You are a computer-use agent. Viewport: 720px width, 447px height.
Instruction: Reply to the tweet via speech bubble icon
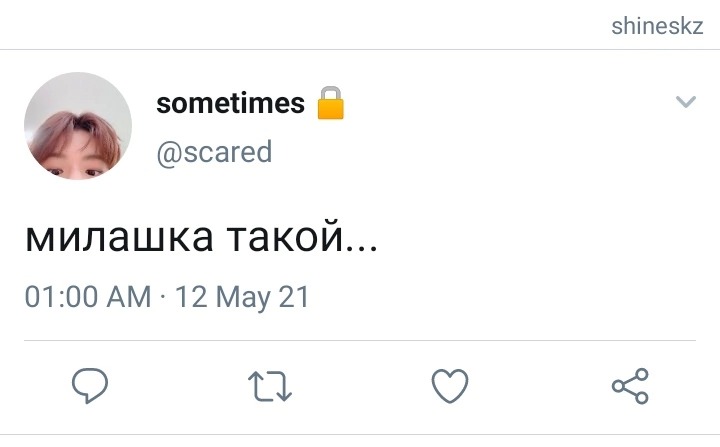(x=90, y=385)
